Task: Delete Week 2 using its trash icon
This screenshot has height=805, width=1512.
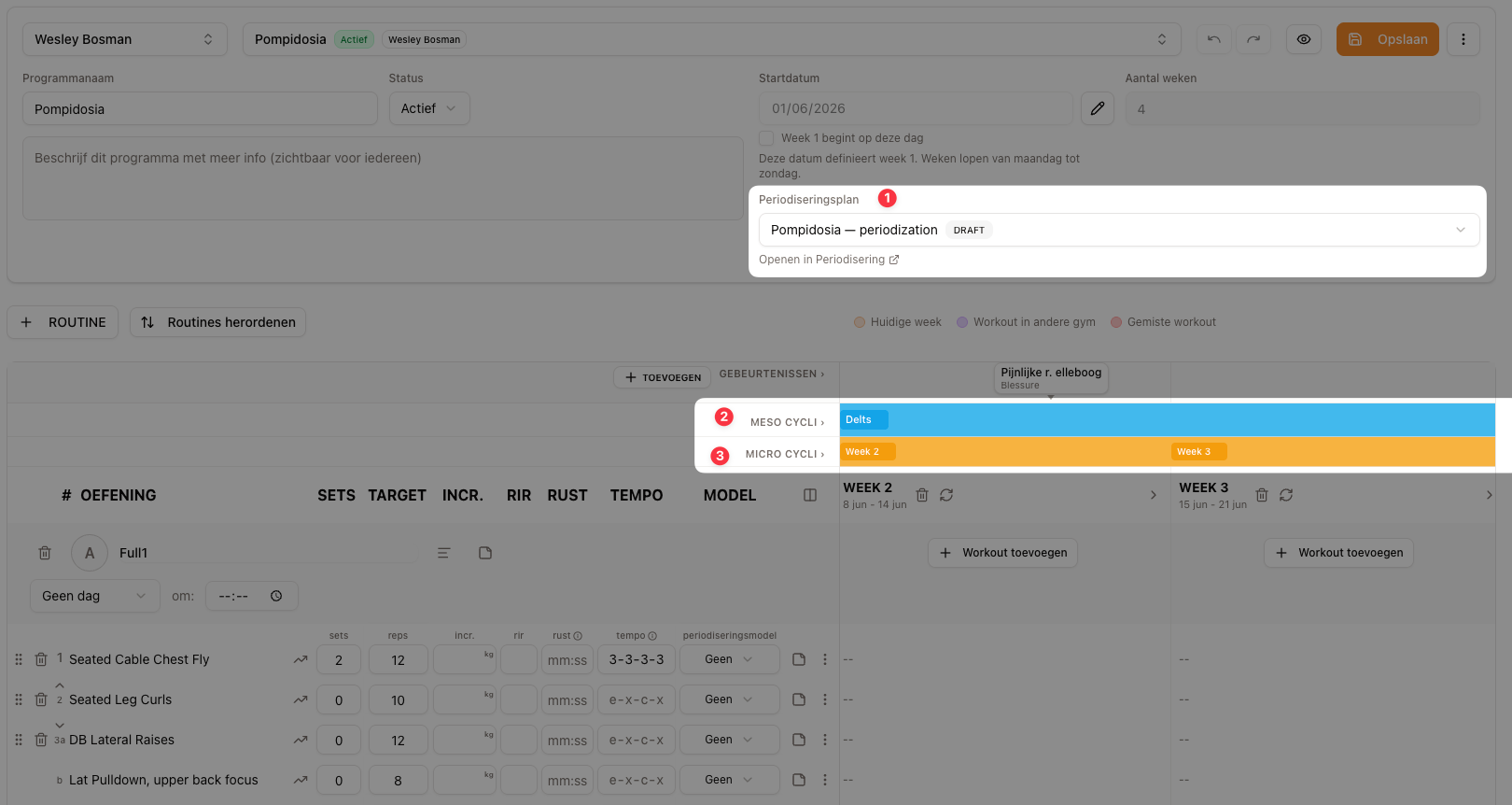Action: pyautogui.click(x=922, y=495)
